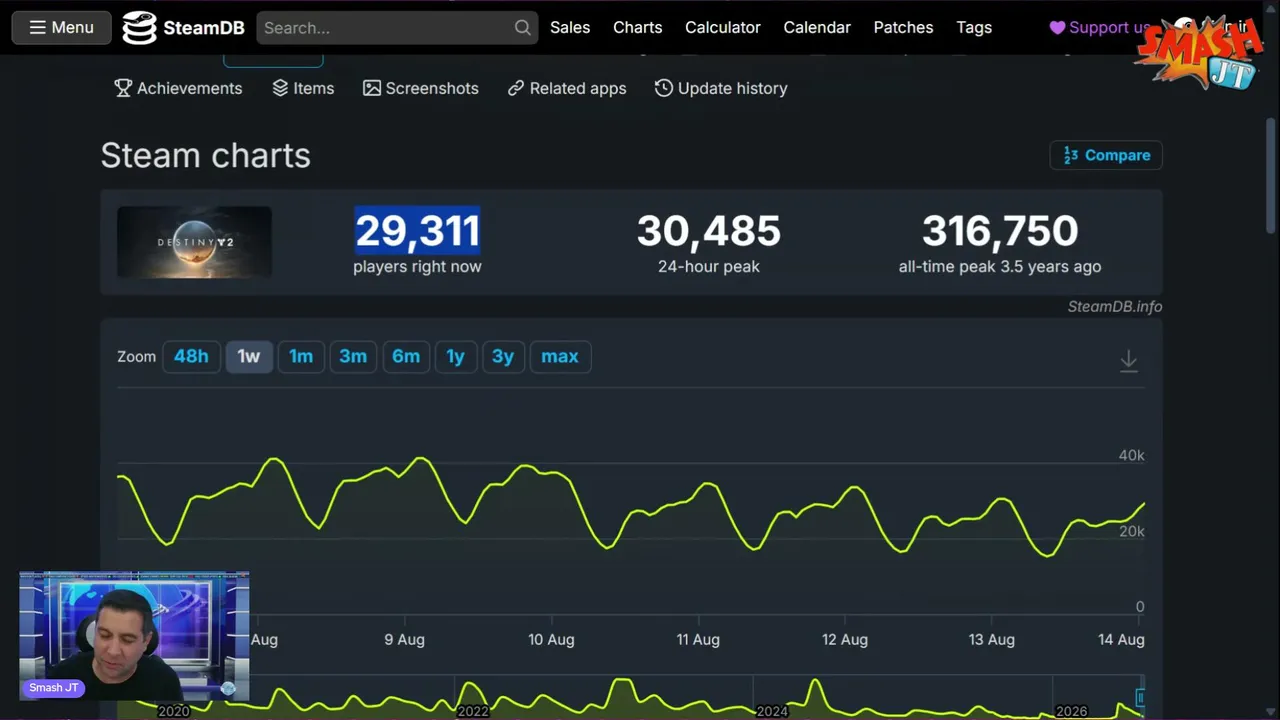Image resolution: width=1280 pixels, height=720 pixels.
Task: Set chart zoom to 1w
Action: tap(249, 356)
